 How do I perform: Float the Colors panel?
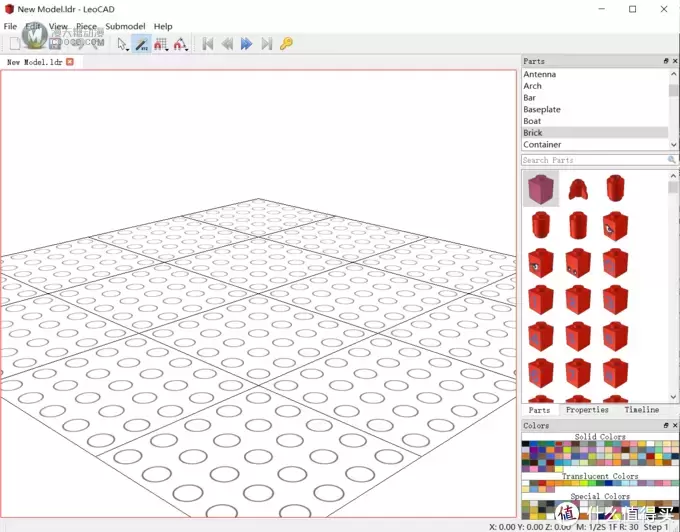click(x=666, y=425)
